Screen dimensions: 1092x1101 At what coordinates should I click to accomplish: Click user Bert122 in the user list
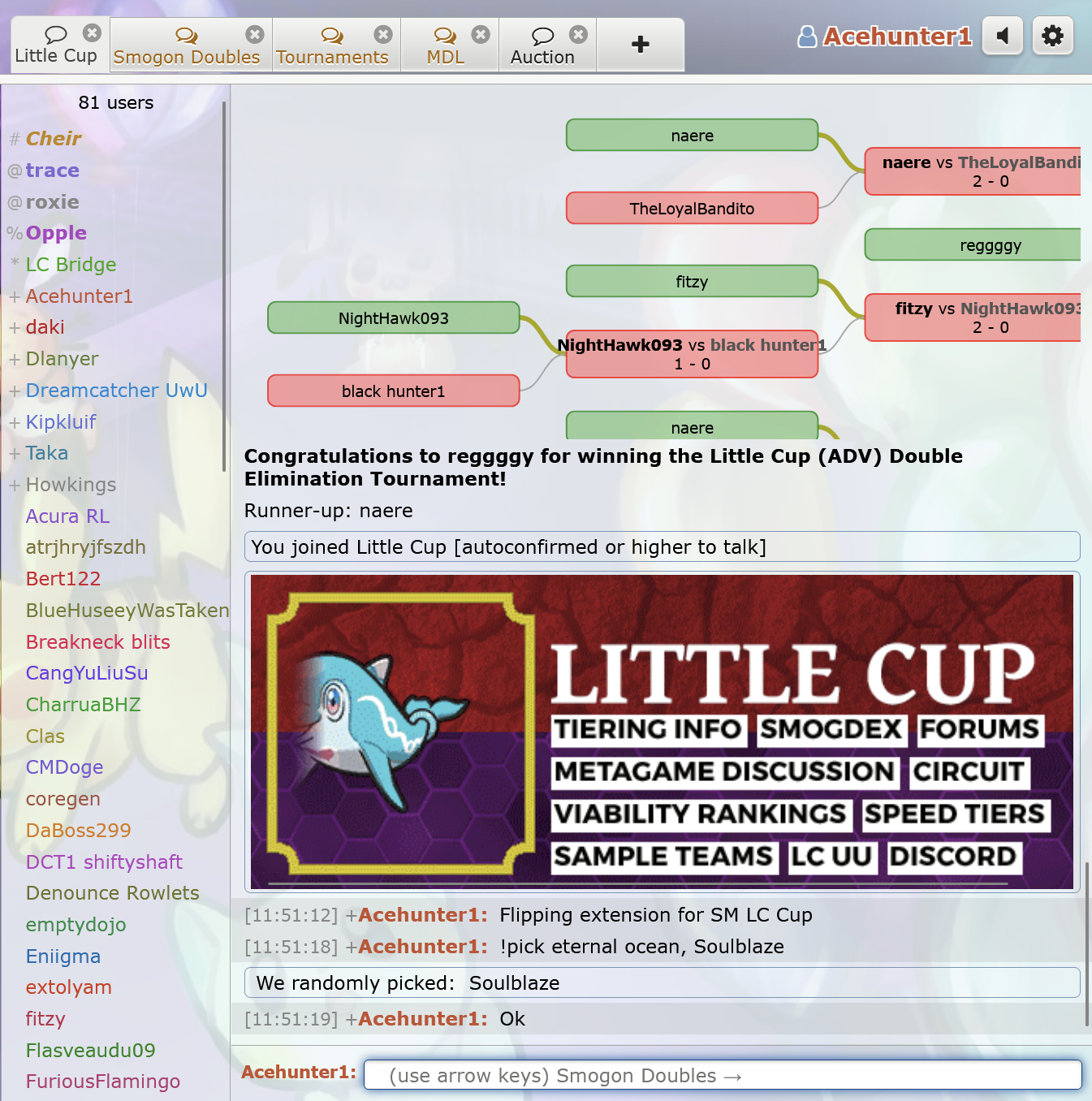coord(63,579)
